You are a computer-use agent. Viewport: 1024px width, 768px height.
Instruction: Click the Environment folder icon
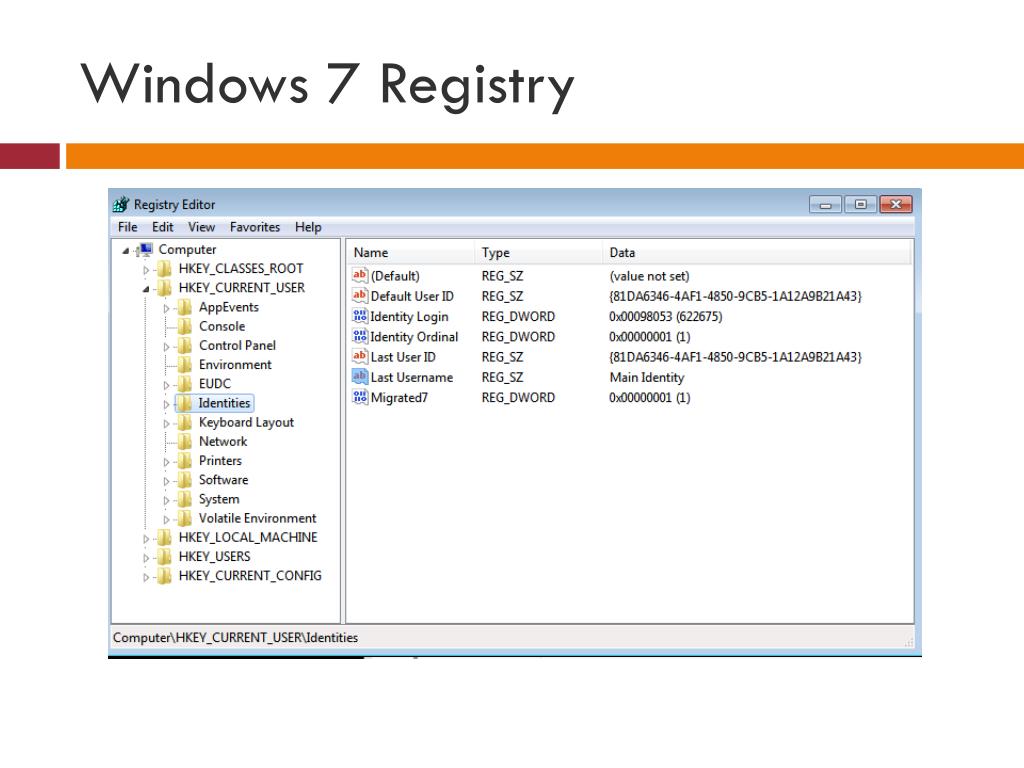(185, 364)
